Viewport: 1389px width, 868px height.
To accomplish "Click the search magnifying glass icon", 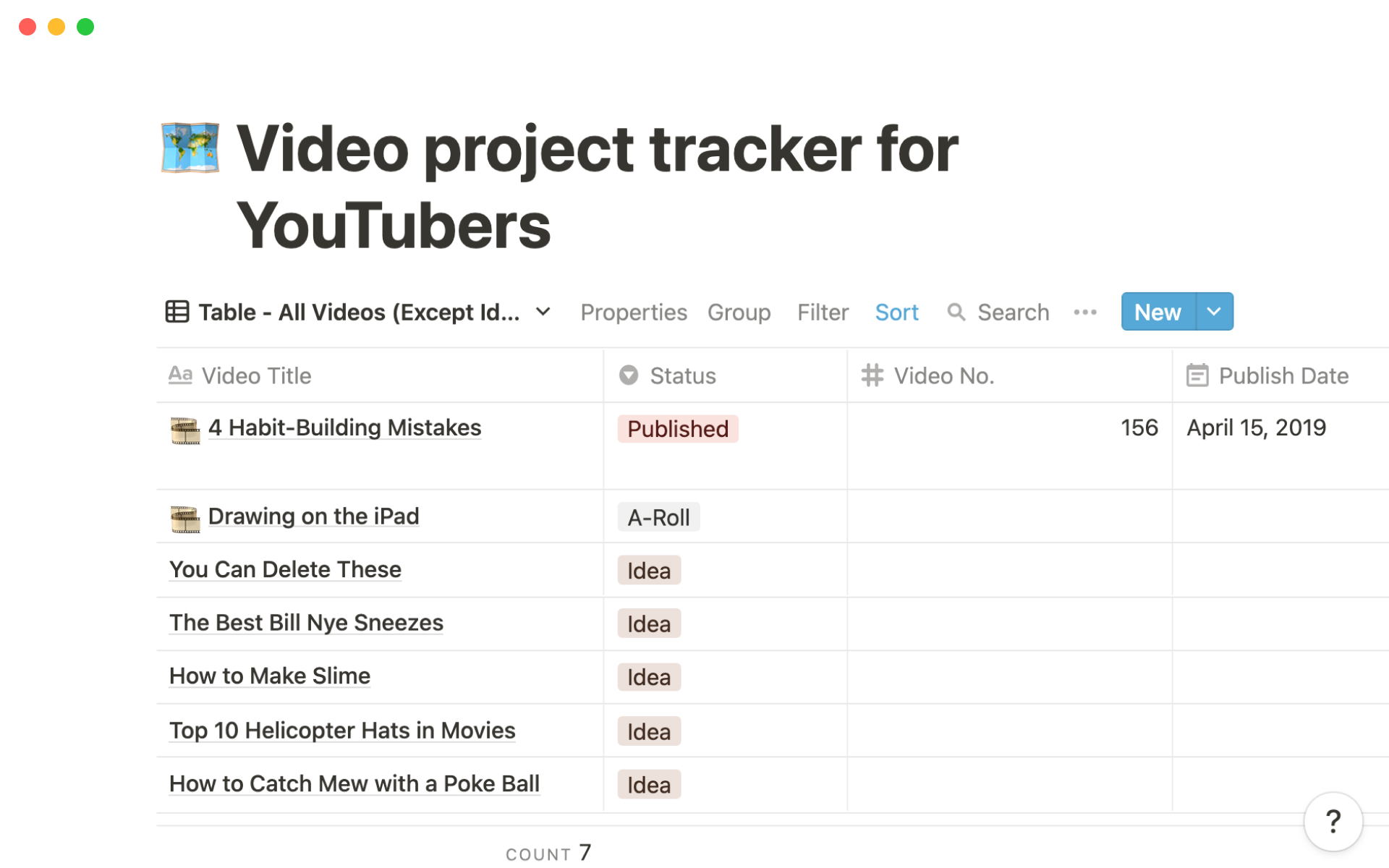I will click(x=956, y=312).
